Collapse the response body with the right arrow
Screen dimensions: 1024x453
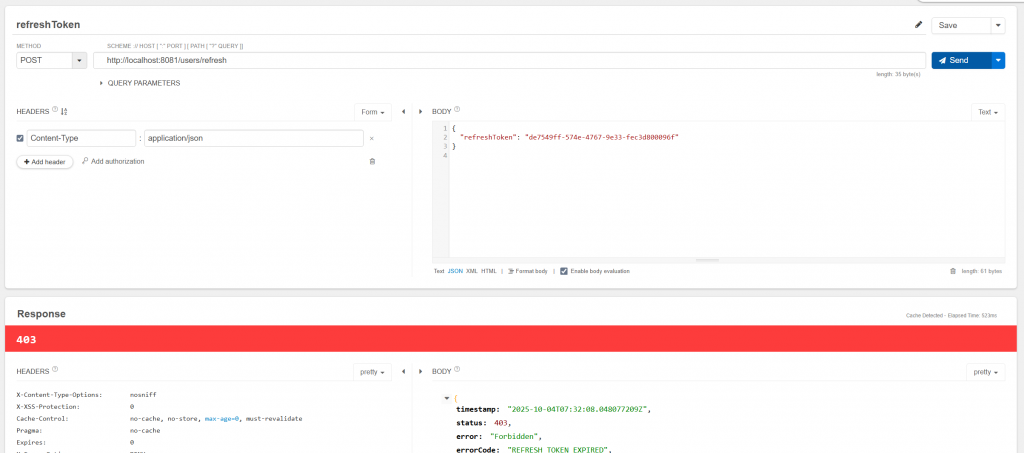420,371
